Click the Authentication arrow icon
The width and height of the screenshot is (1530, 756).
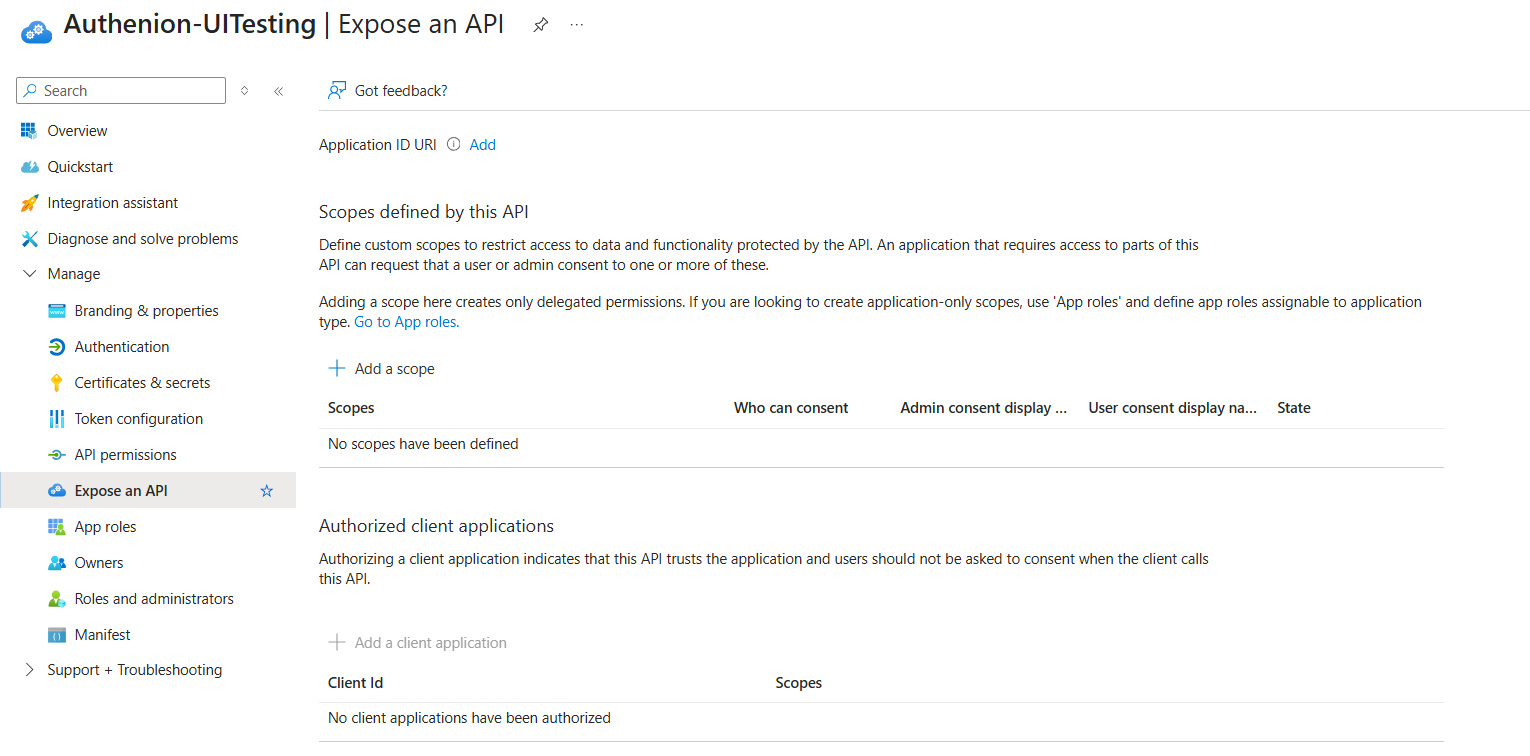click(x=56, y=347)
